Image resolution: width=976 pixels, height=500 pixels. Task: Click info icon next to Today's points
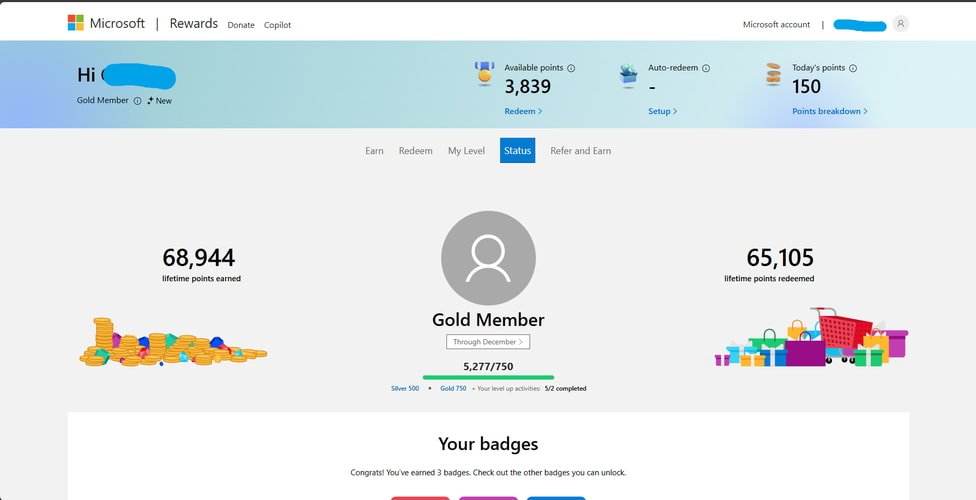coord(853,68)
